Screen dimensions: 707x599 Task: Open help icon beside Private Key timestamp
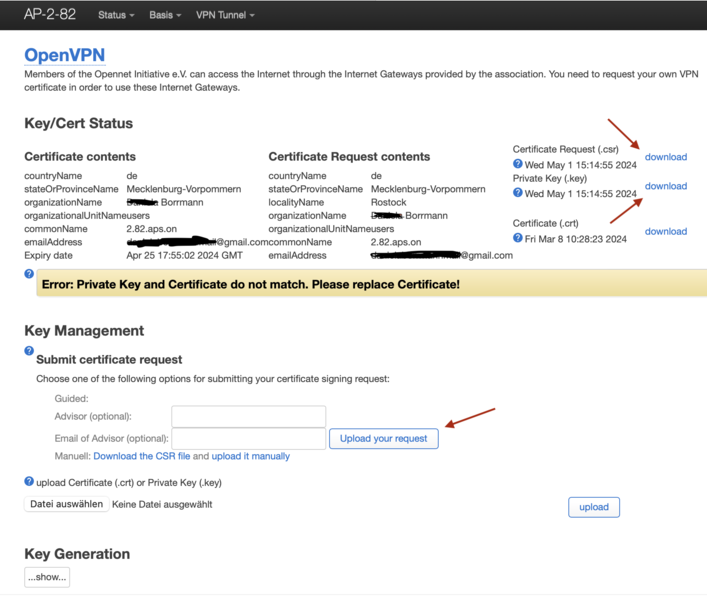click(x=518, y=193)
